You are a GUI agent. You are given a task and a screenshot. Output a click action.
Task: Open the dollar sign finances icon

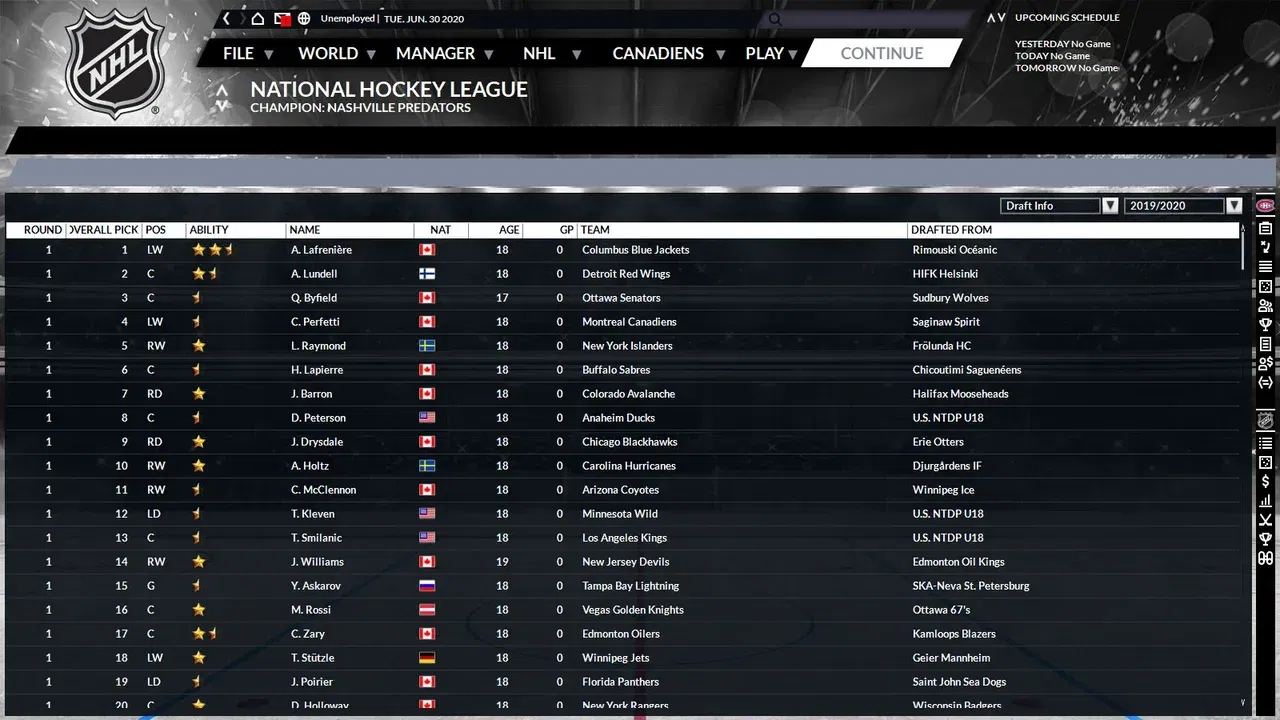[x=1265, y=482]
